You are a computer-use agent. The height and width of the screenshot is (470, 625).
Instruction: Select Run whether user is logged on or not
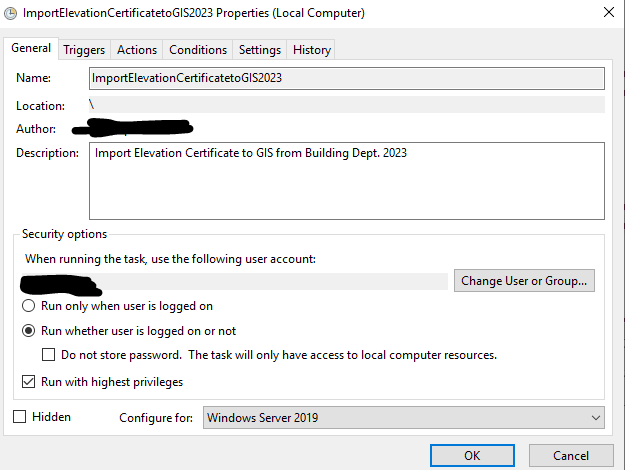click(x=30, y=331)
